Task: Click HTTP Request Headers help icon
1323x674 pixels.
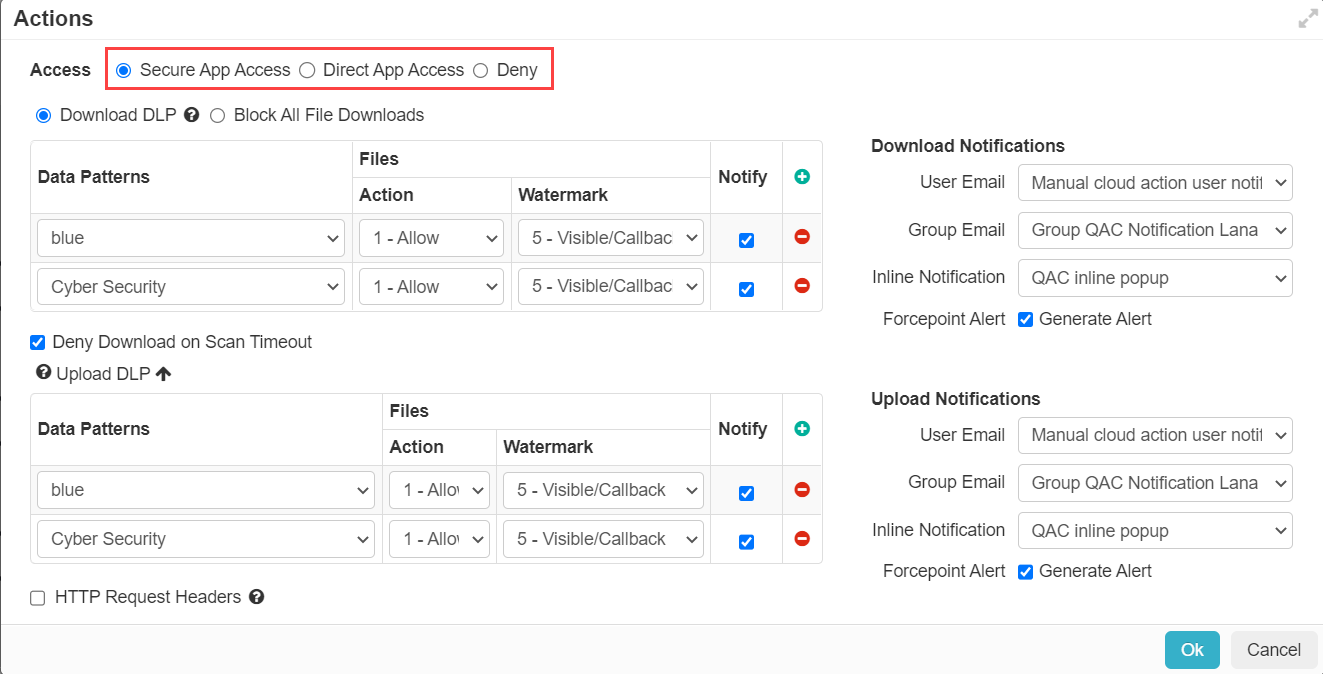Action: click(x=256, y=597)
